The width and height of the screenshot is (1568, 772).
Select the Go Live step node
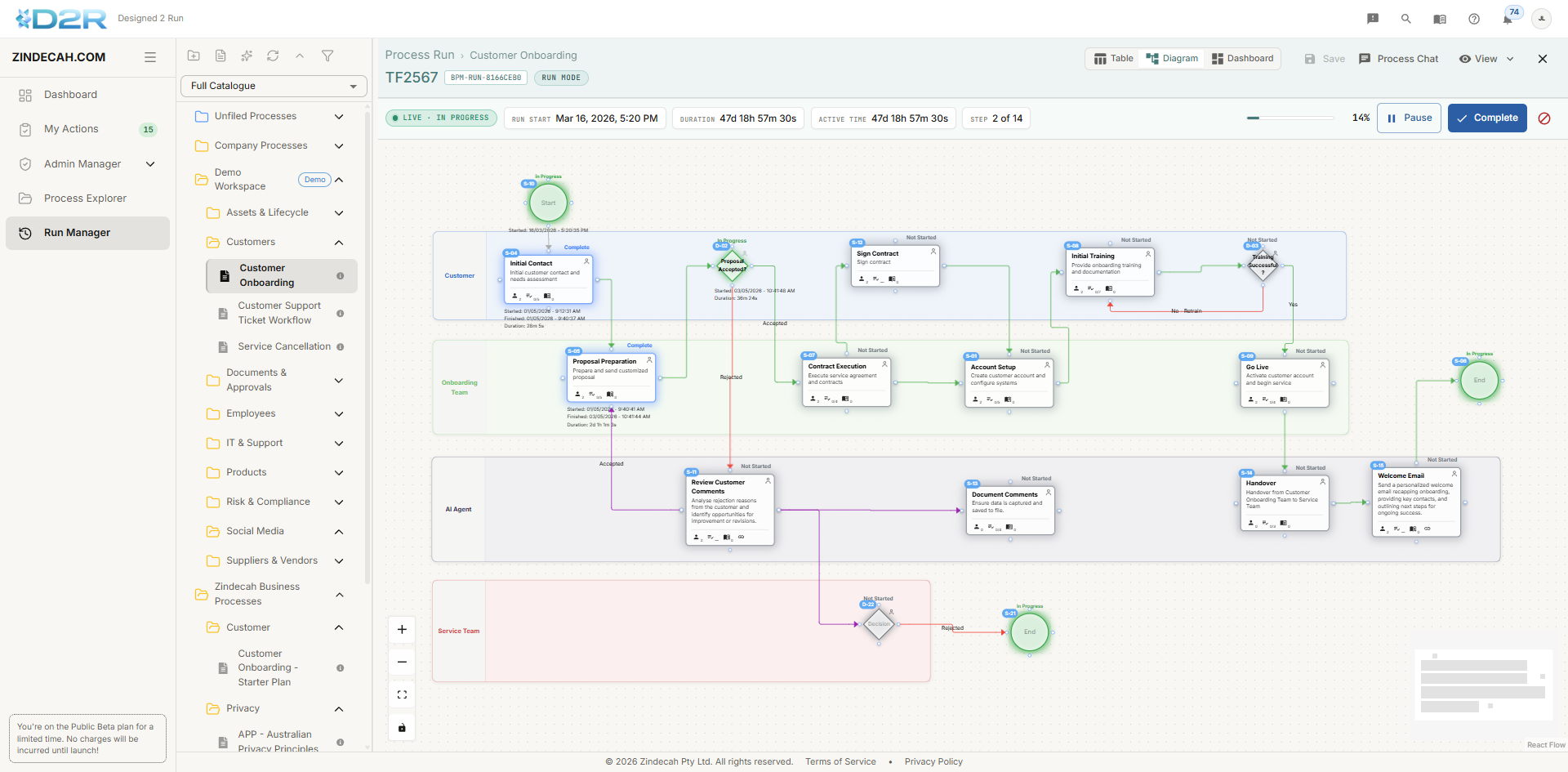point(1285,384)
